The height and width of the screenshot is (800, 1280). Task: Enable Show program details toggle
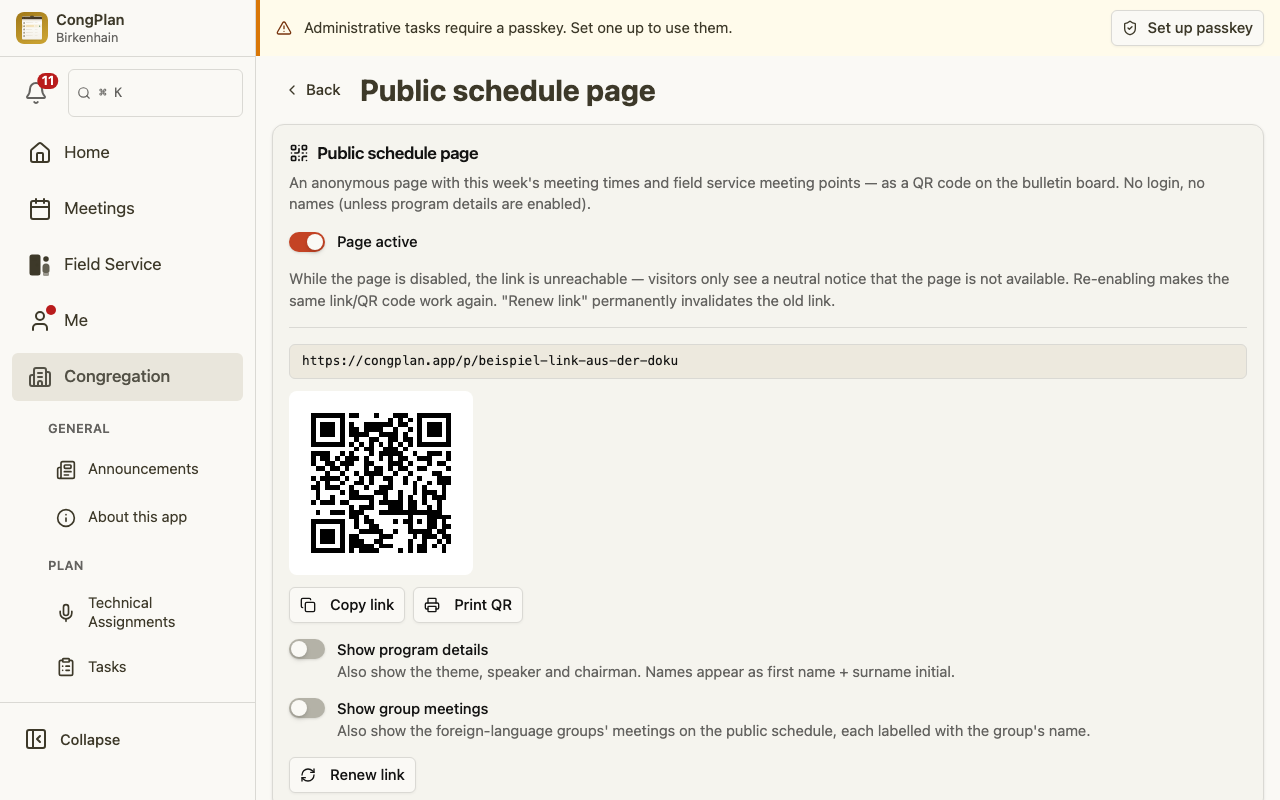(x=307, y=650)
